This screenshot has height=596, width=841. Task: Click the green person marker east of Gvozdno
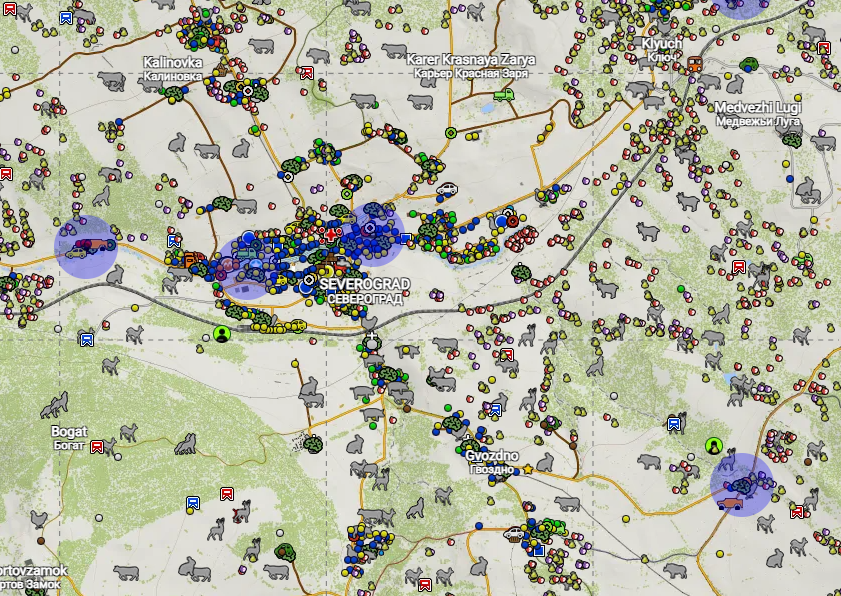tap(714, 446)
